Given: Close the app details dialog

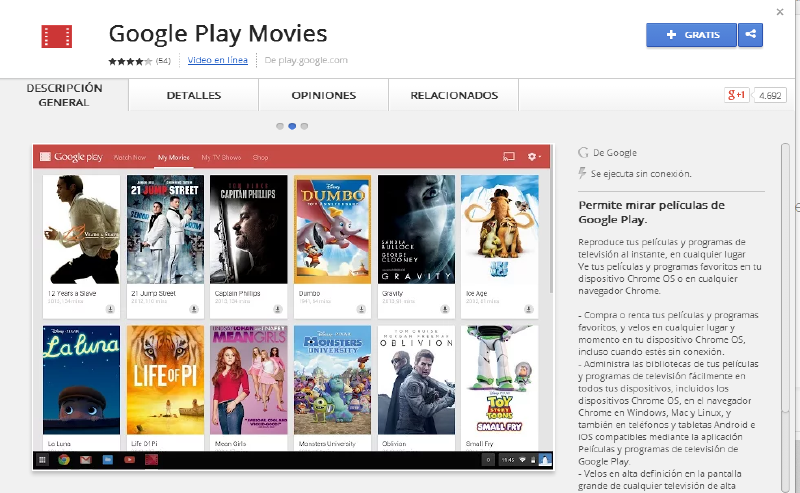Looking at the screenshot, I should [780, 12].
